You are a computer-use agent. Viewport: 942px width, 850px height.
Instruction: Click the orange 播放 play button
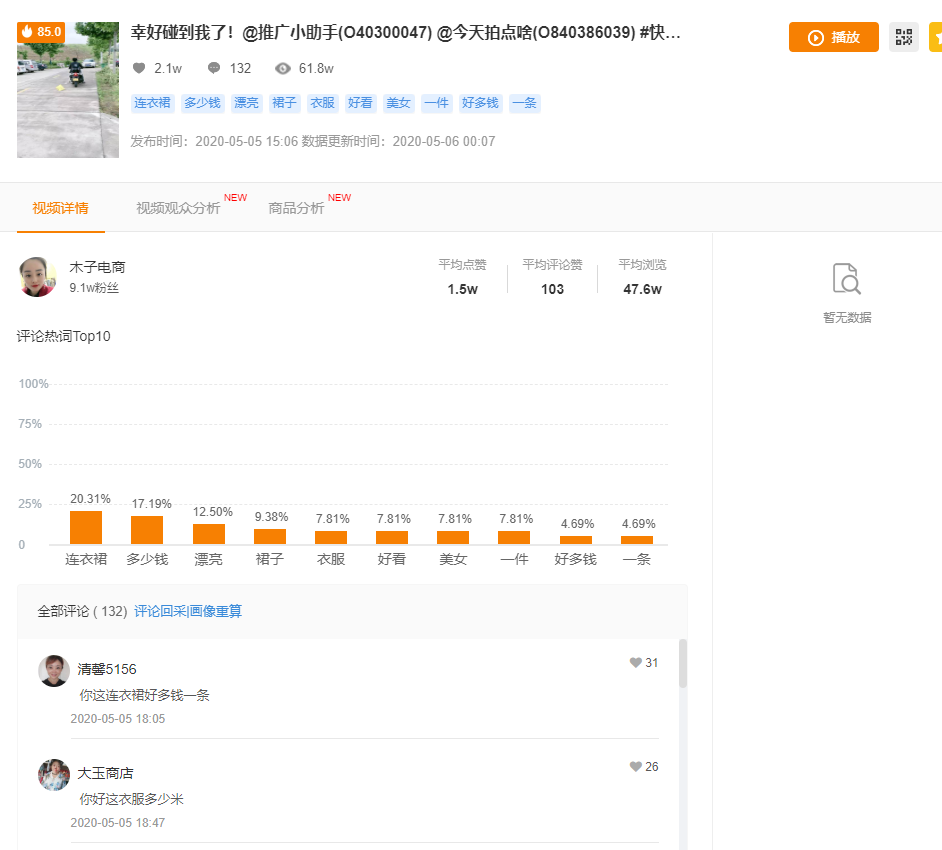point(833,37)
